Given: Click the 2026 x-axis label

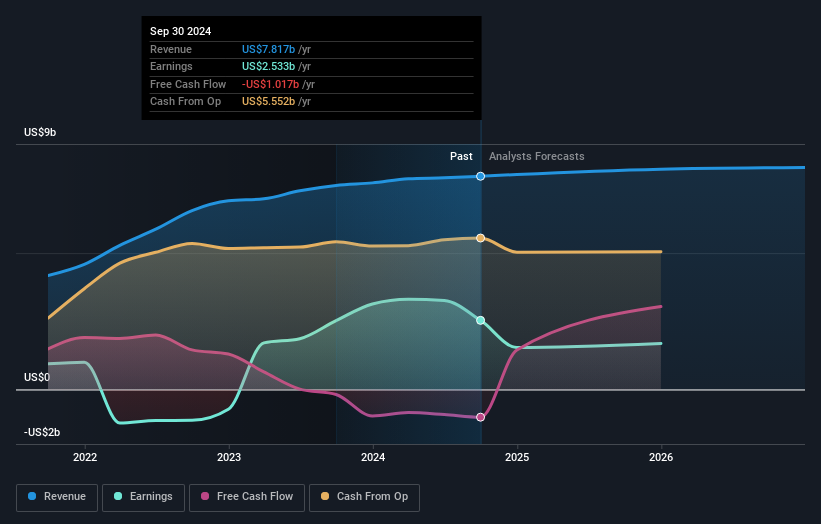Looking at the screenshot, I should point(661,457).
